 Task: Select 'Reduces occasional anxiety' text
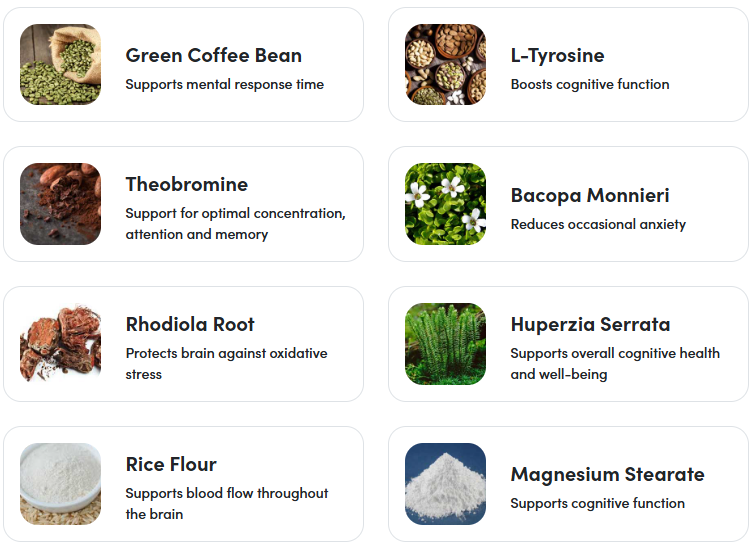598,224
